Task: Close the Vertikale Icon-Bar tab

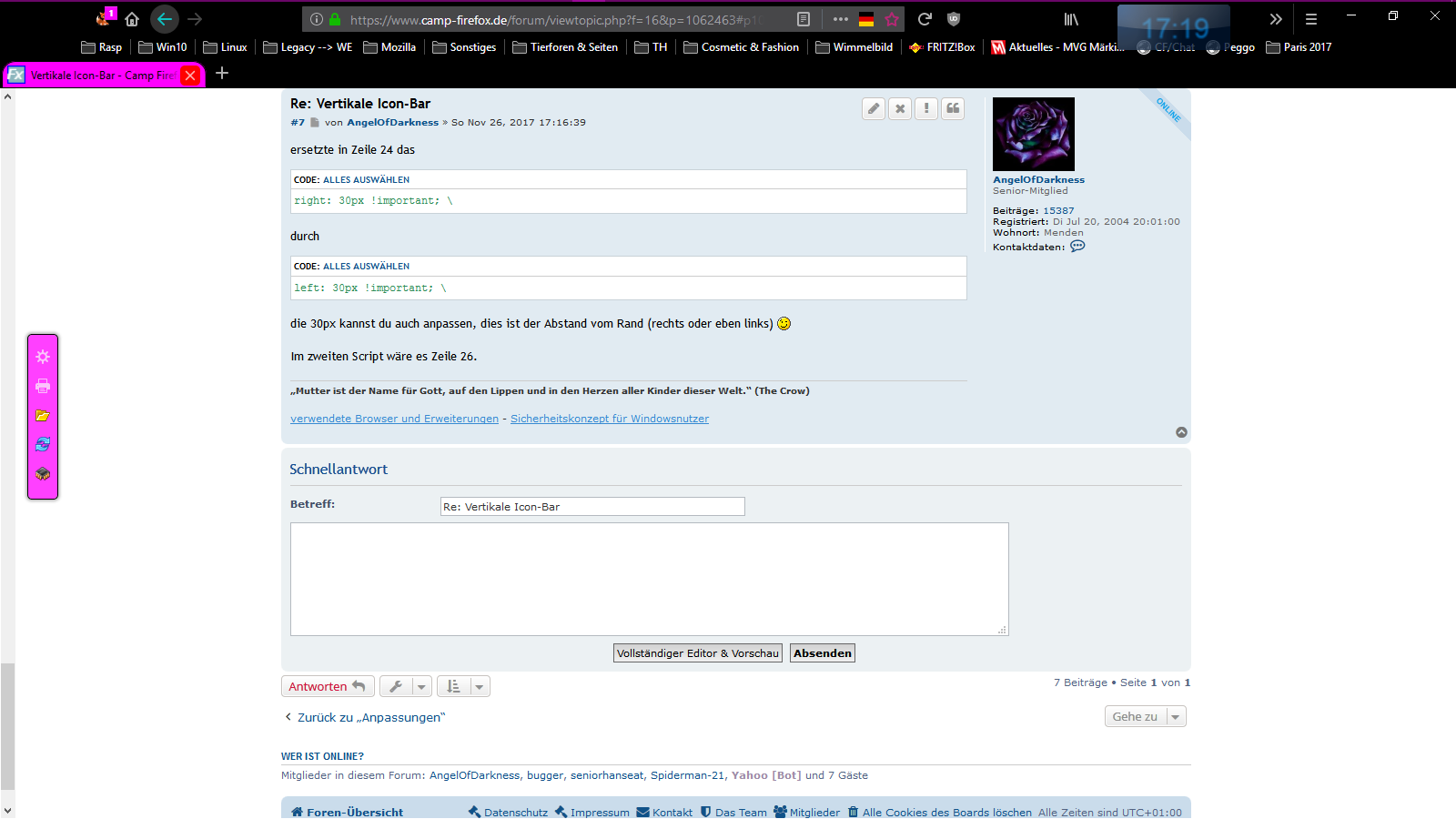Action: coord(190,76)
